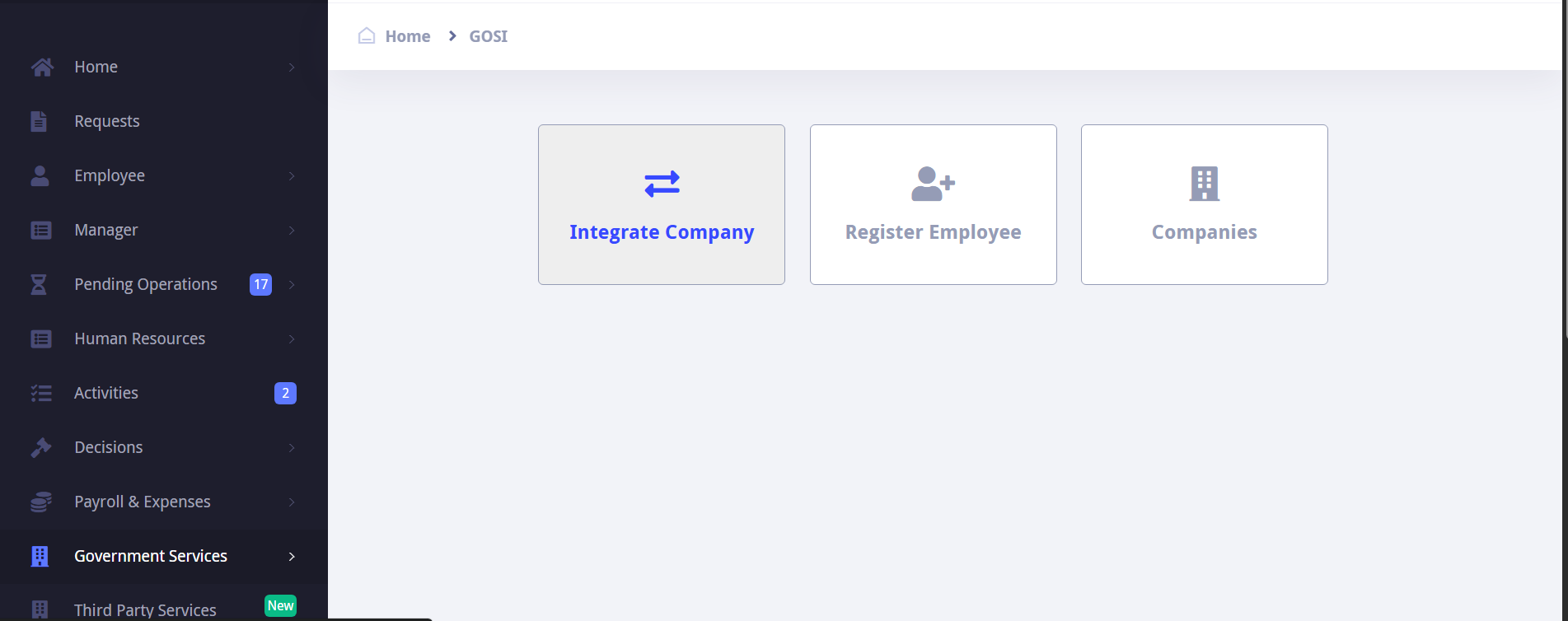Click the Pending Operations 17 badge
The height and width of the screenshot is (621, 1568).
pyautogui.click(x=260, y=284)
